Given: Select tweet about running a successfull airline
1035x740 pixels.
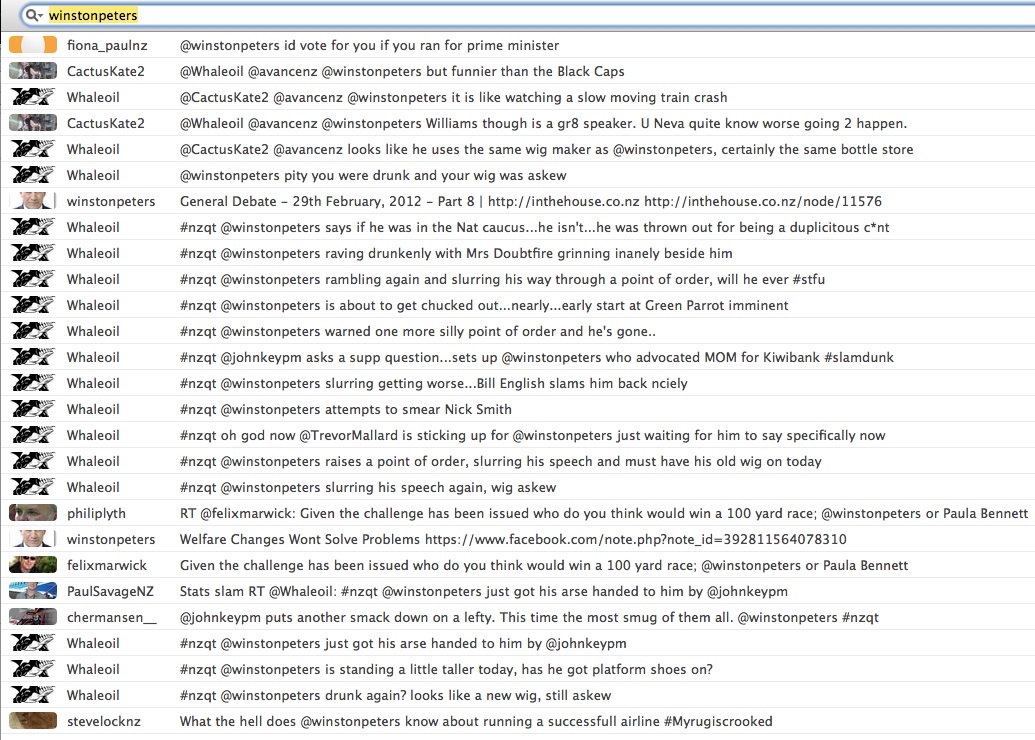Looking at the screenshot, I should tap(476, 722).
